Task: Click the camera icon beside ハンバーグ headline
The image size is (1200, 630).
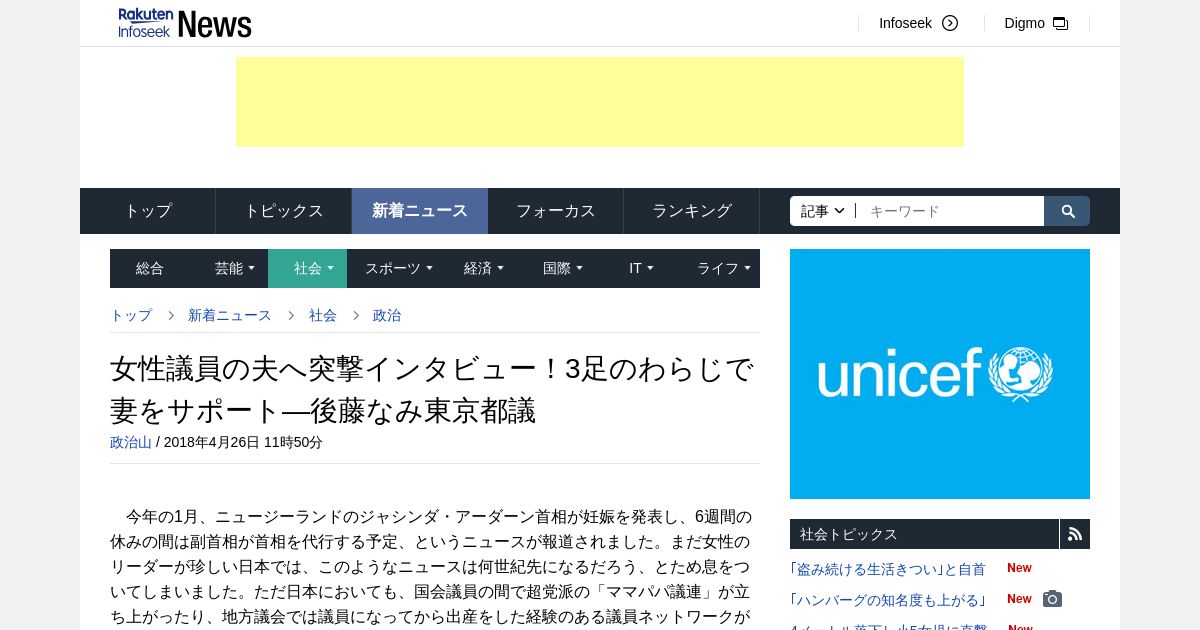Action: 1052,599
